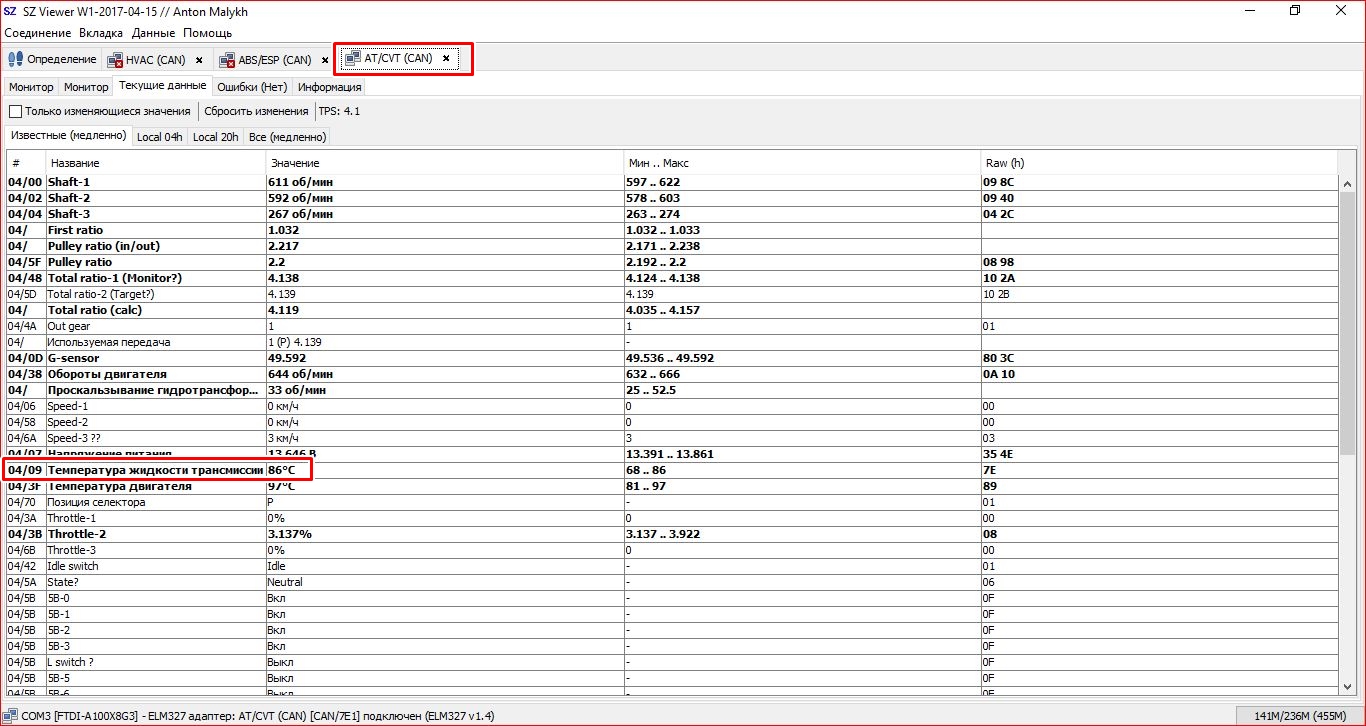The width and height of the screenshot is (1366, 726).
Task: Click the ABS/ESP (CAN) tab computer icon
Action: click(x=227, y=60)
